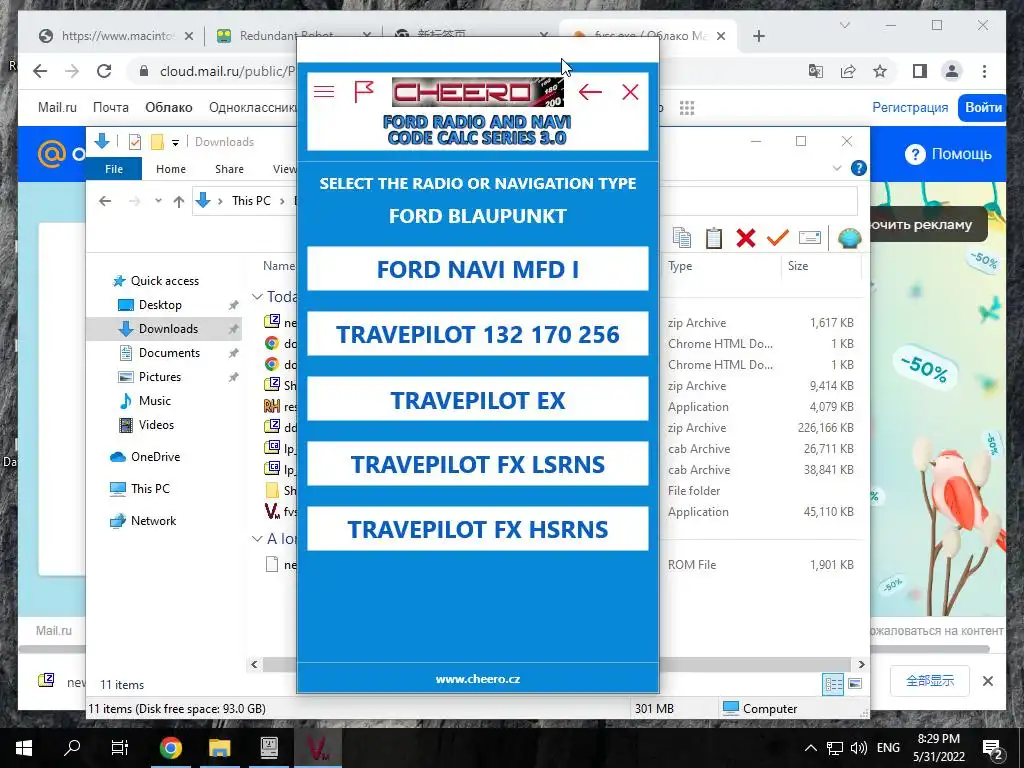The height and width of the screenshot is (768, 1024).
Task: Bookmark this page with star icon
Action: coord(880,71)
